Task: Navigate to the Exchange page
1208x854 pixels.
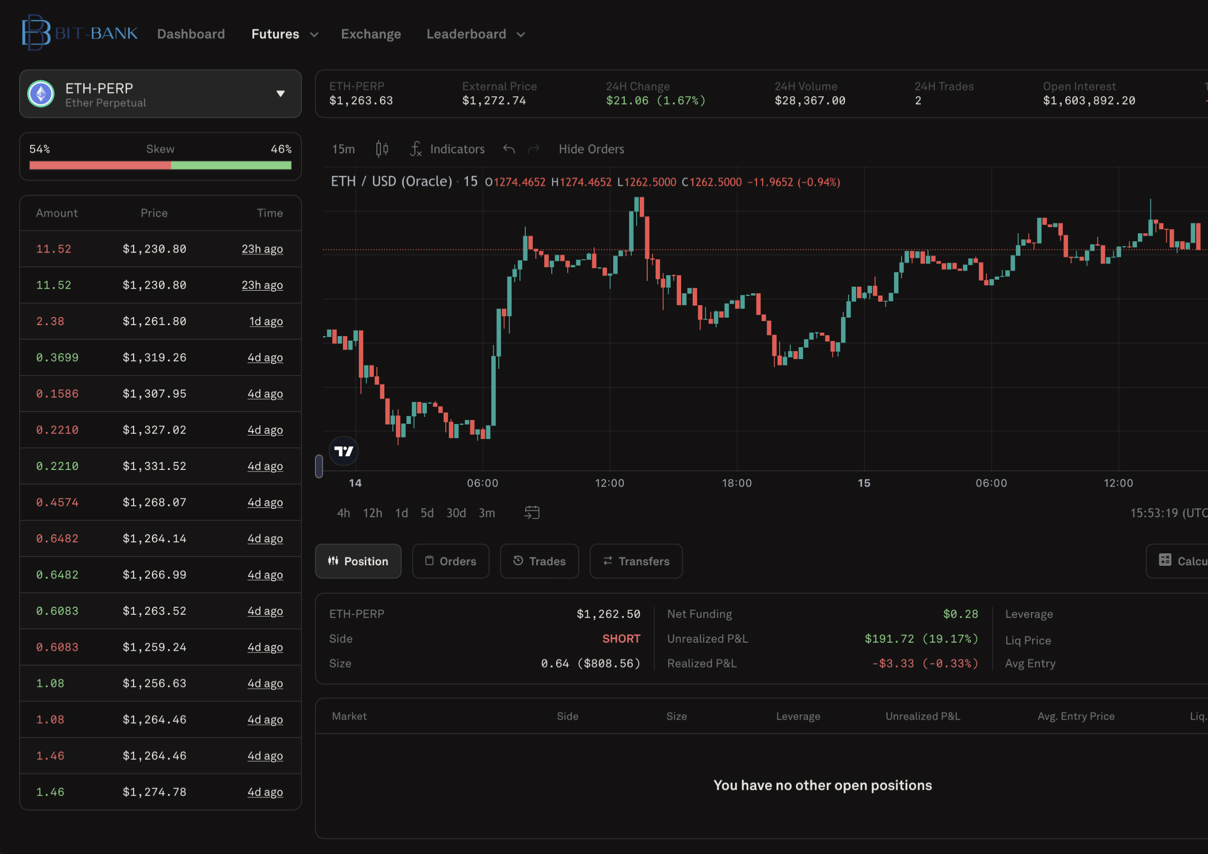Action: pos(370,33)
